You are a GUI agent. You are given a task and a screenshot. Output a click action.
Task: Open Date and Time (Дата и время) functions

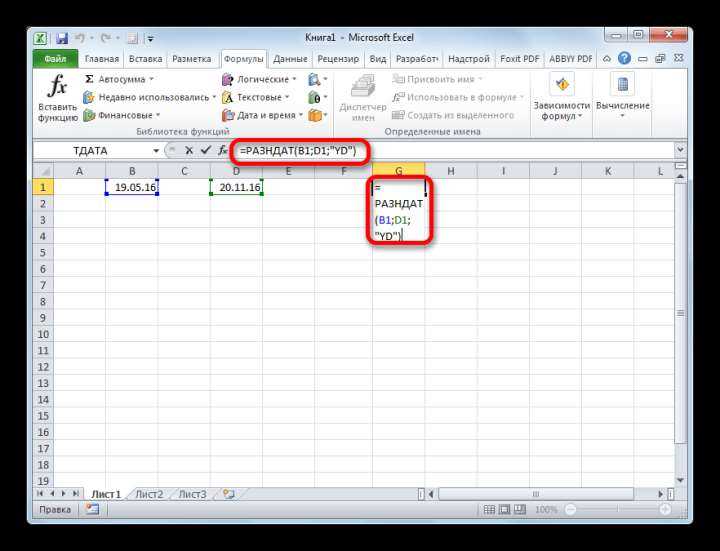click(263, 115)
